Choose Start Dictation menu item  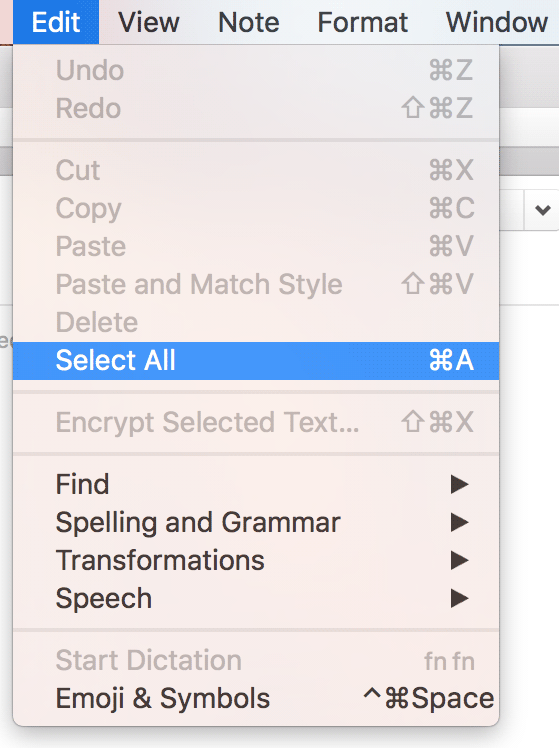pyautogui.click(x=256, y=661)
